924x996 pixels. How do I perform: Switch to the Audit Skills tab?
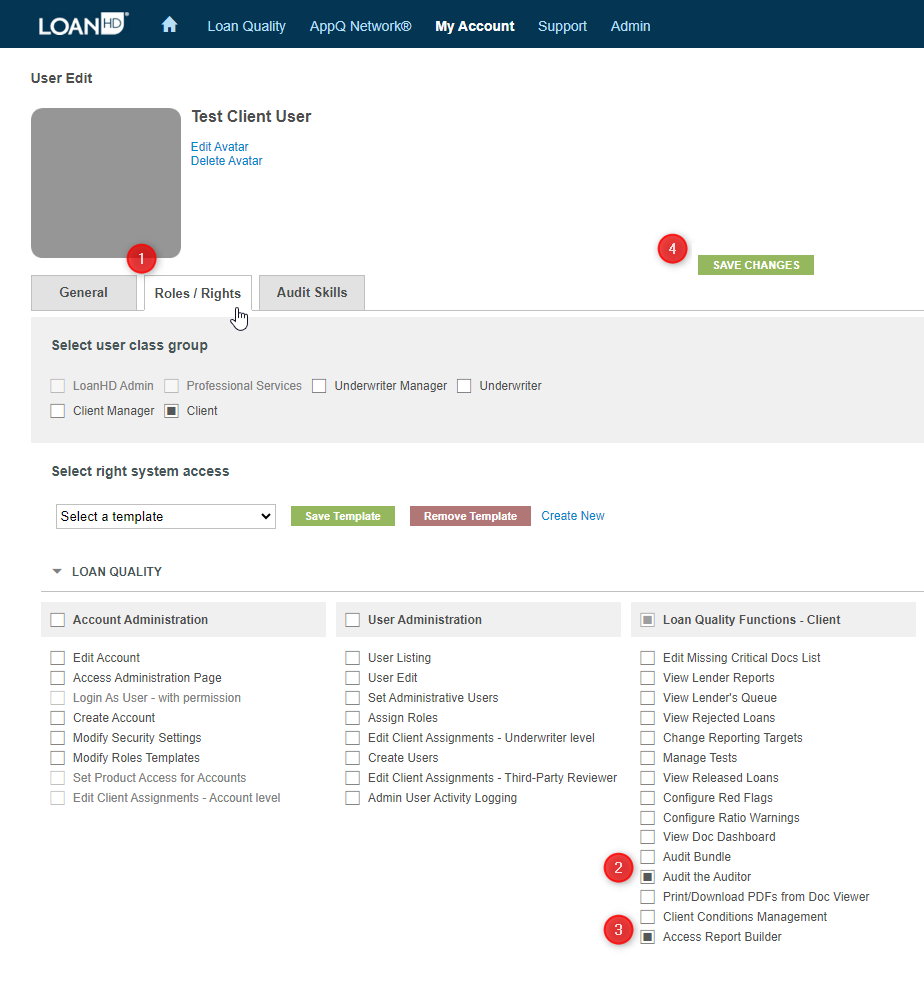click(312, 293)
